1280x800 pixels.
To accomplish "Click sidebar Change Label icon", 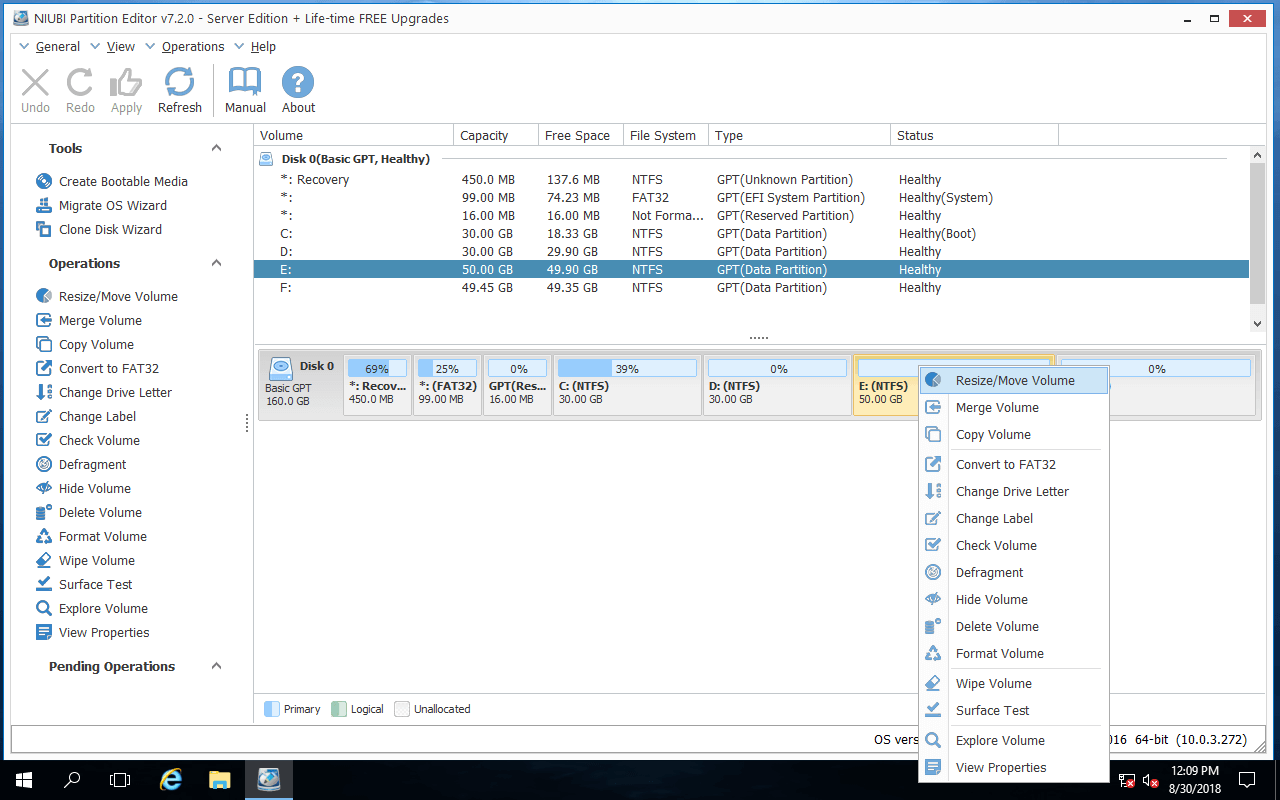I will tap(43, 416).
